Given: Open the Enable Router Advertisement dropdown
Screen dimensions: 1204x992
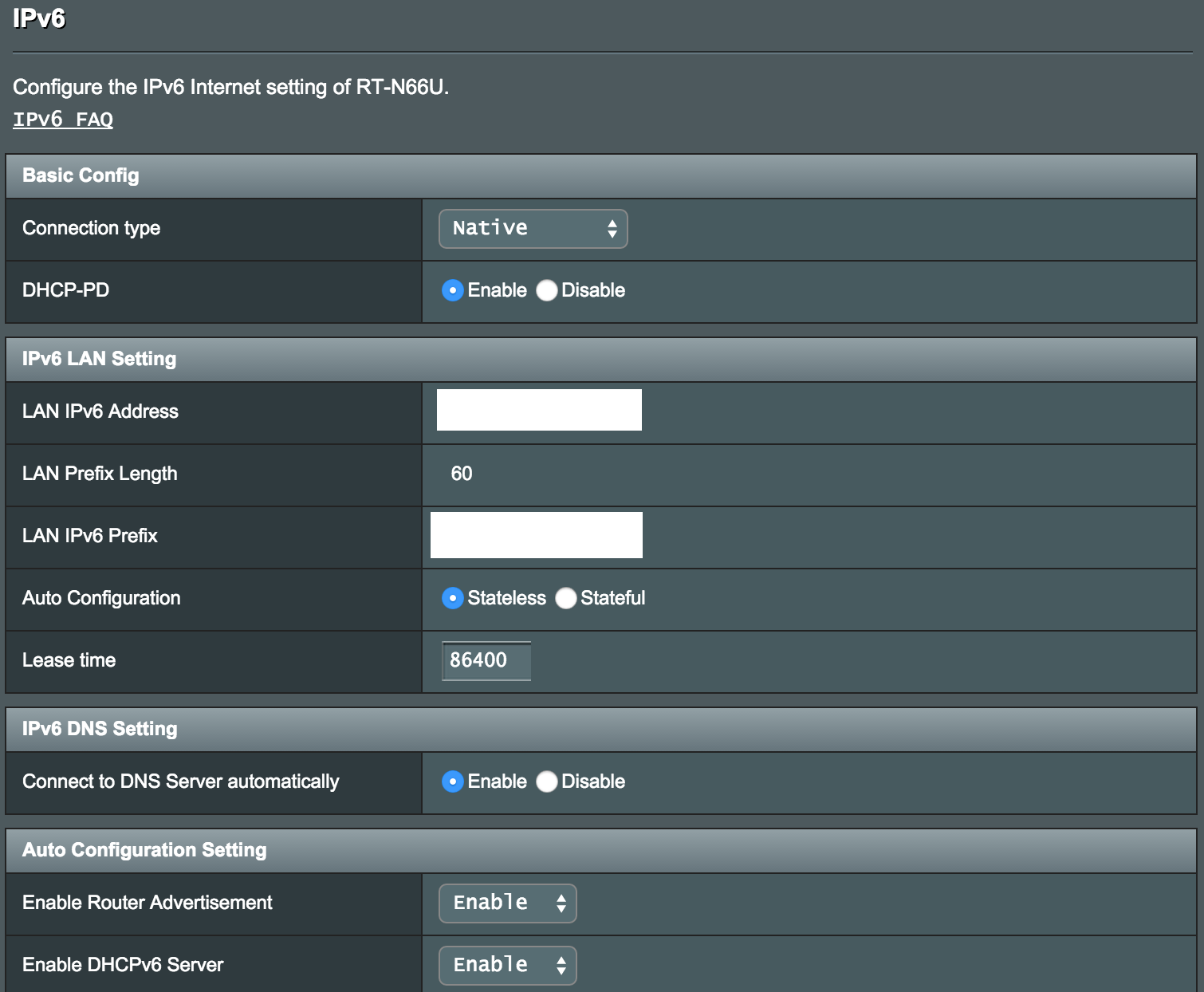Looking at the screenshot, I should click(508, 903).
